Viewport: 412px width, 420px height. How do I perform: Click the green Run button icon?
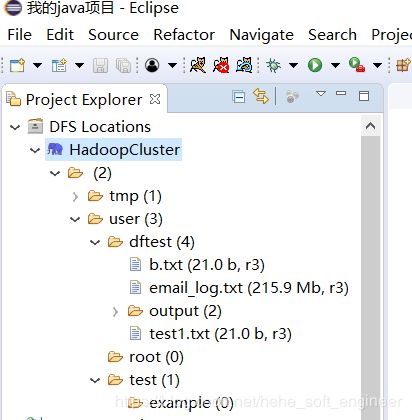pyautogui.click(x=315, y=65)
